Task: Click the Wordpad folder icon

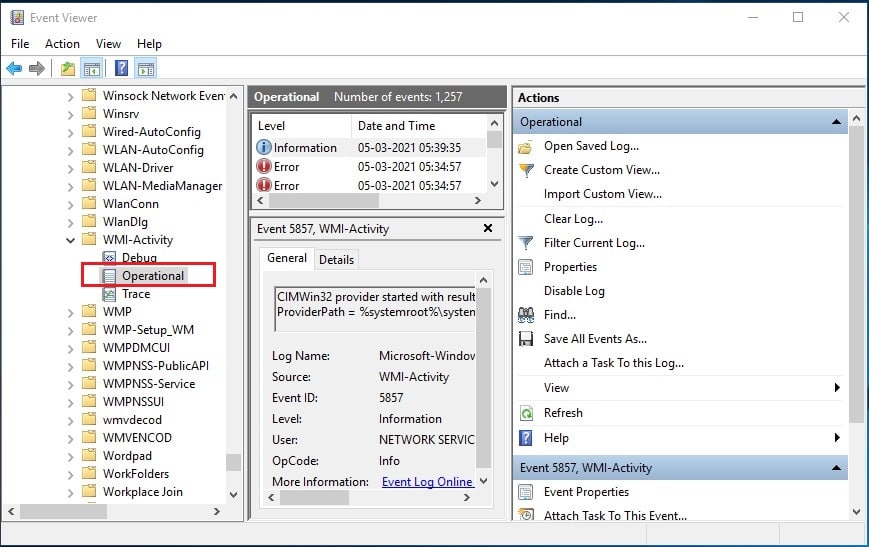Action: (89, 456)
